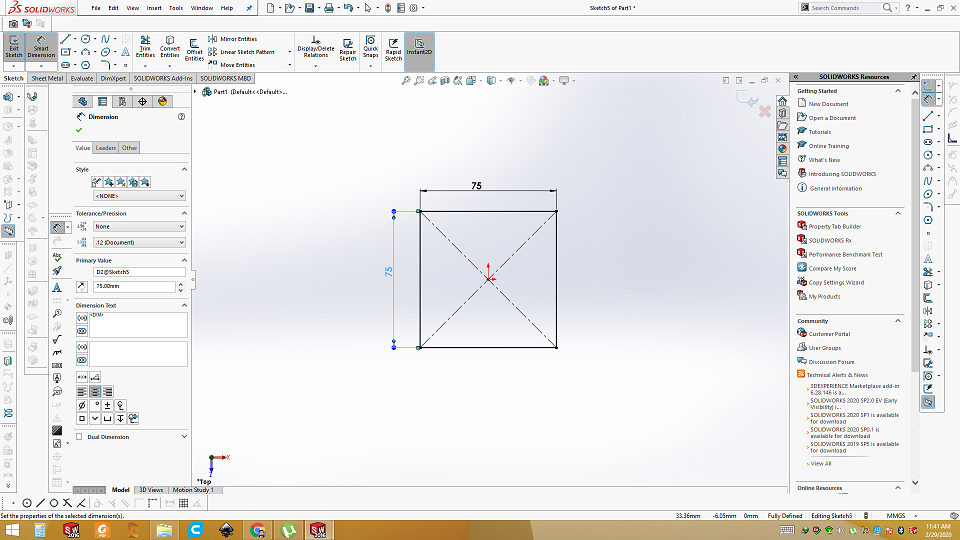Open the Tutorials link

click(x=820, y=132)
